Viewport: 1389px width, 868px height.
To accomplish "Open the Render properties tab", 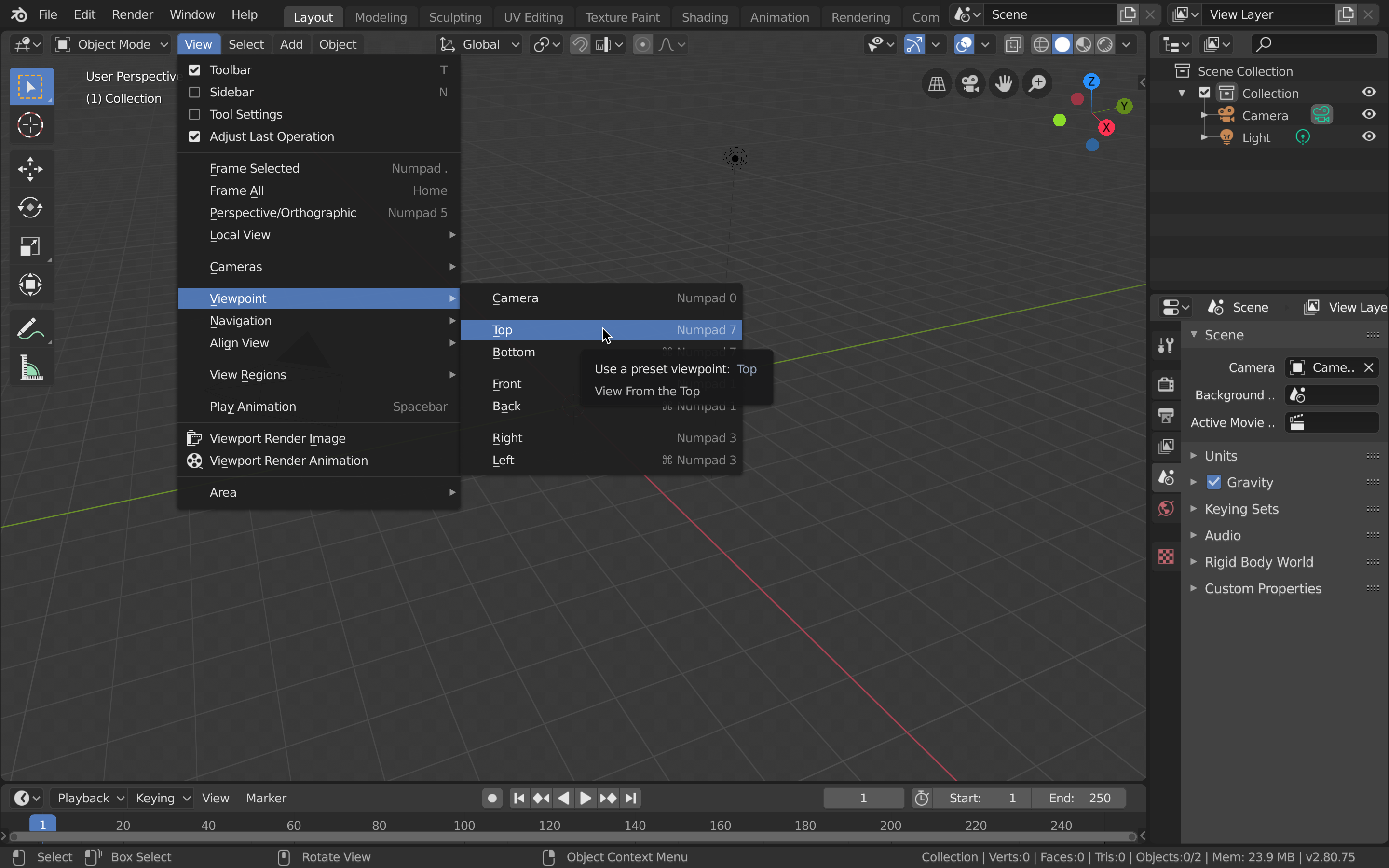I will (x=1166, y=384).
